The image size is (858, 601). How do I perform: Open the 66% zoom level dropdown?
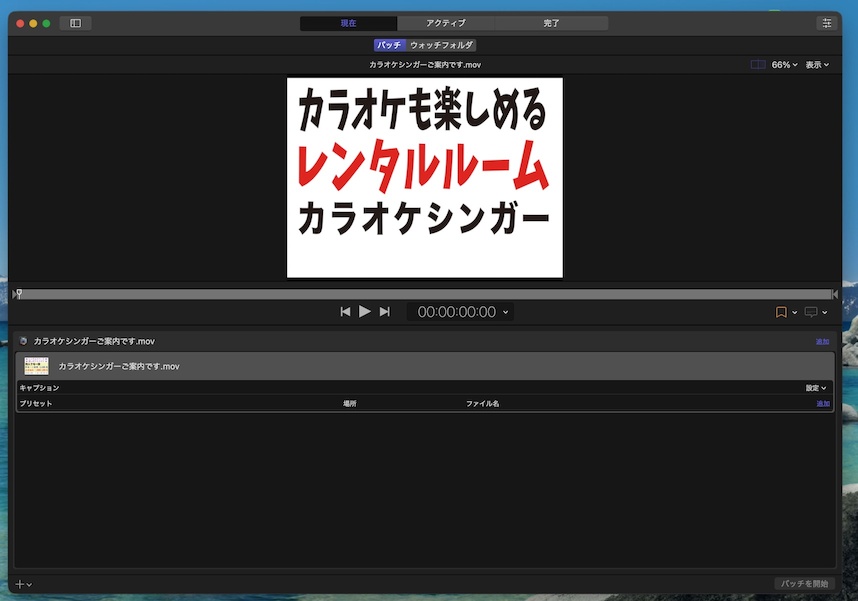tap(784, 64)
